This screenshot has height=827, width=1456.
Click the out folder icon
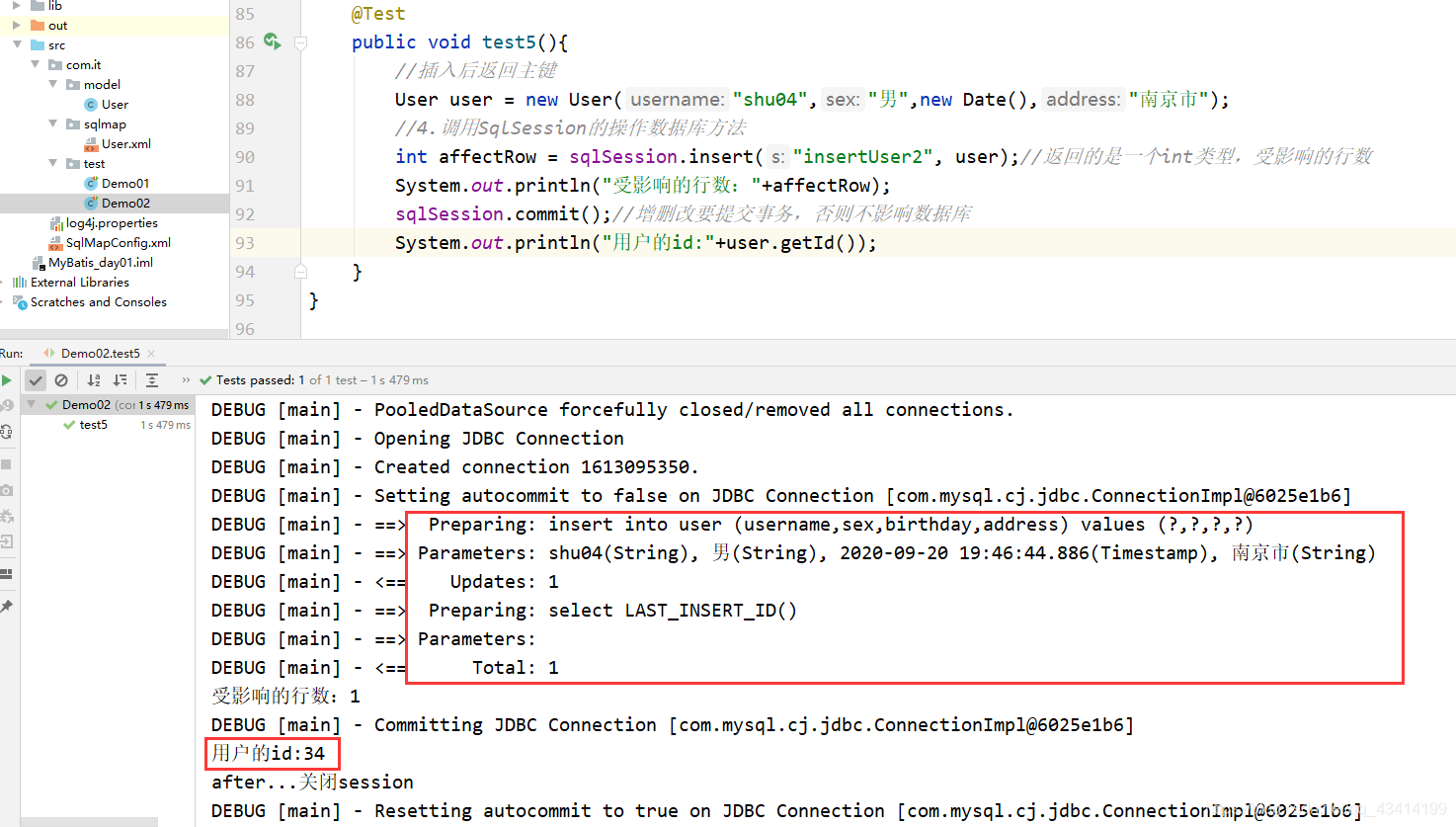pyautogui.click(x=38, y=26)
